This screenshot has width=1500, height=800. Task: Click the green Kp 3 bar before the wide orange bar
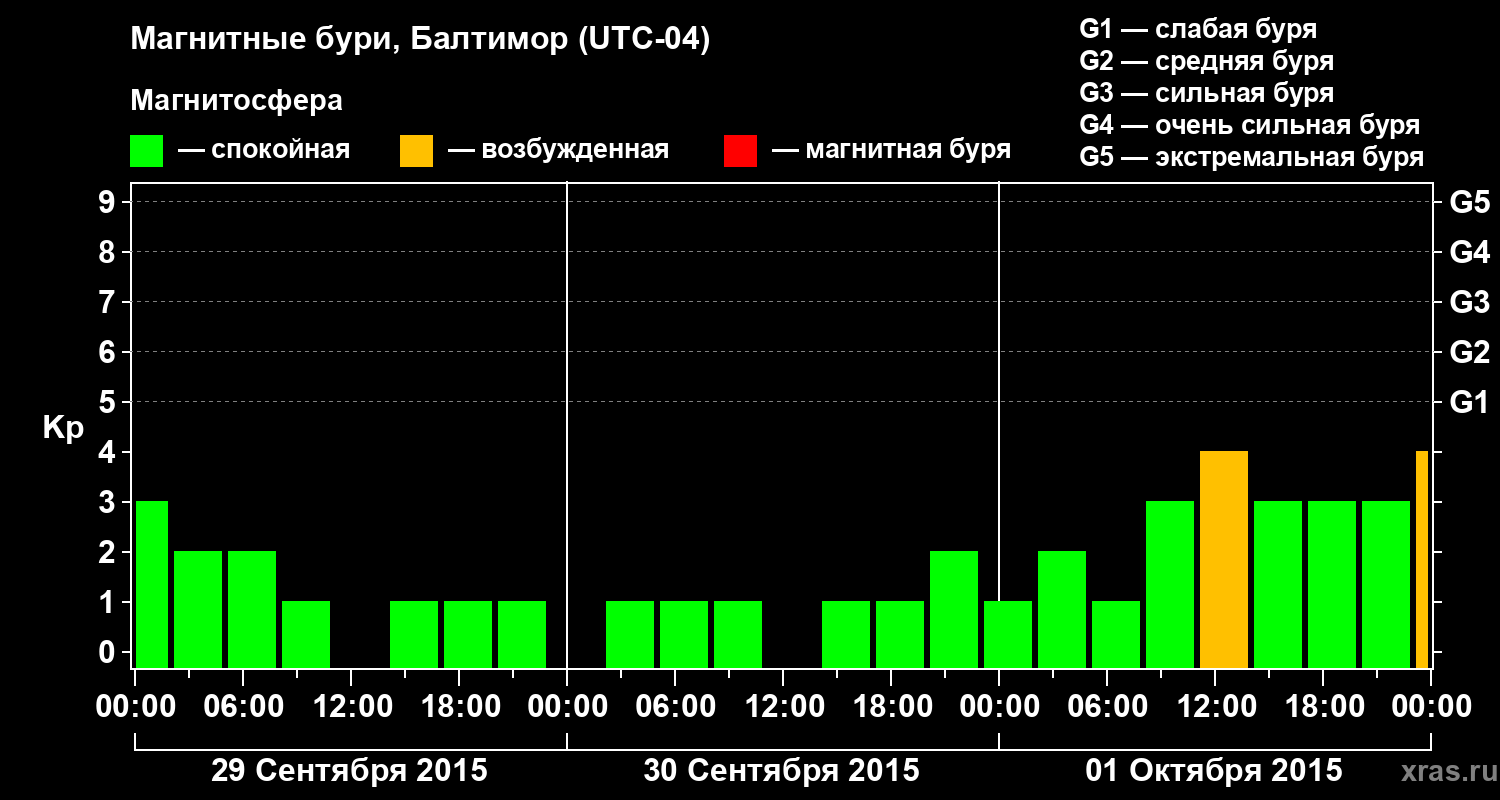[x=1170, y=585]
